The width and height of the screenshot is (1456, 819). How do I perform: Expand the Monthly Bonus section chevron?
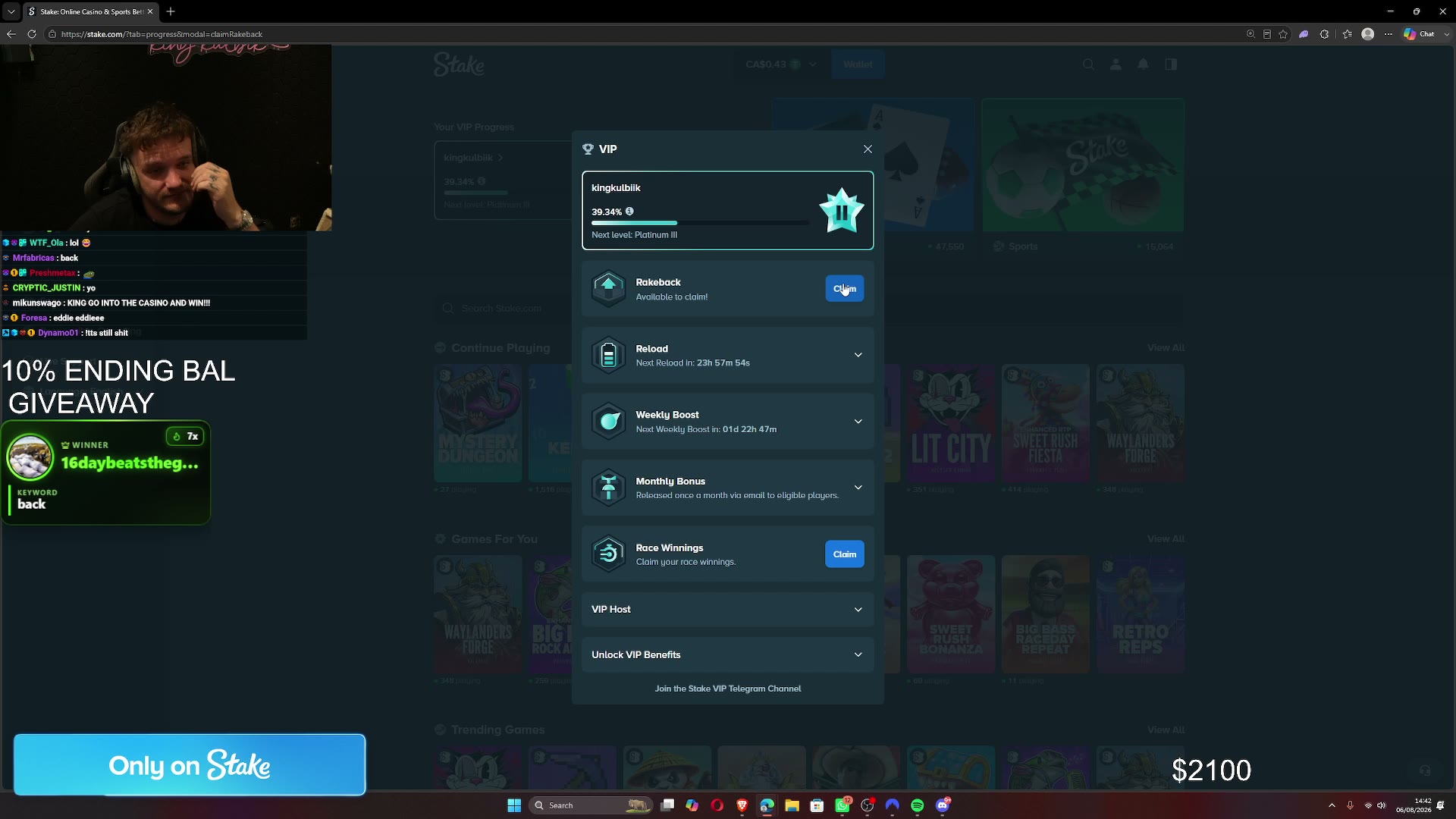point(858,488)
